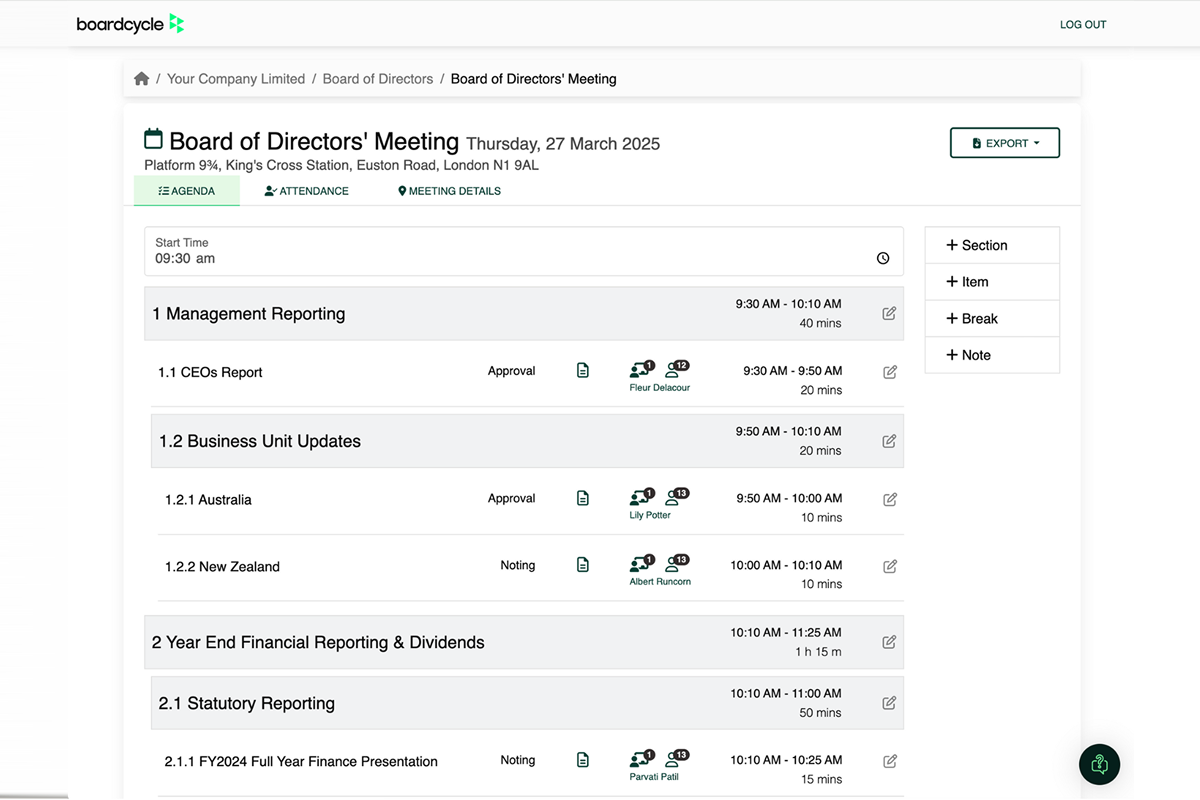Click edit icon for Australia item
The height and width of the screenshot is (800, 1200).
(890, 500)
